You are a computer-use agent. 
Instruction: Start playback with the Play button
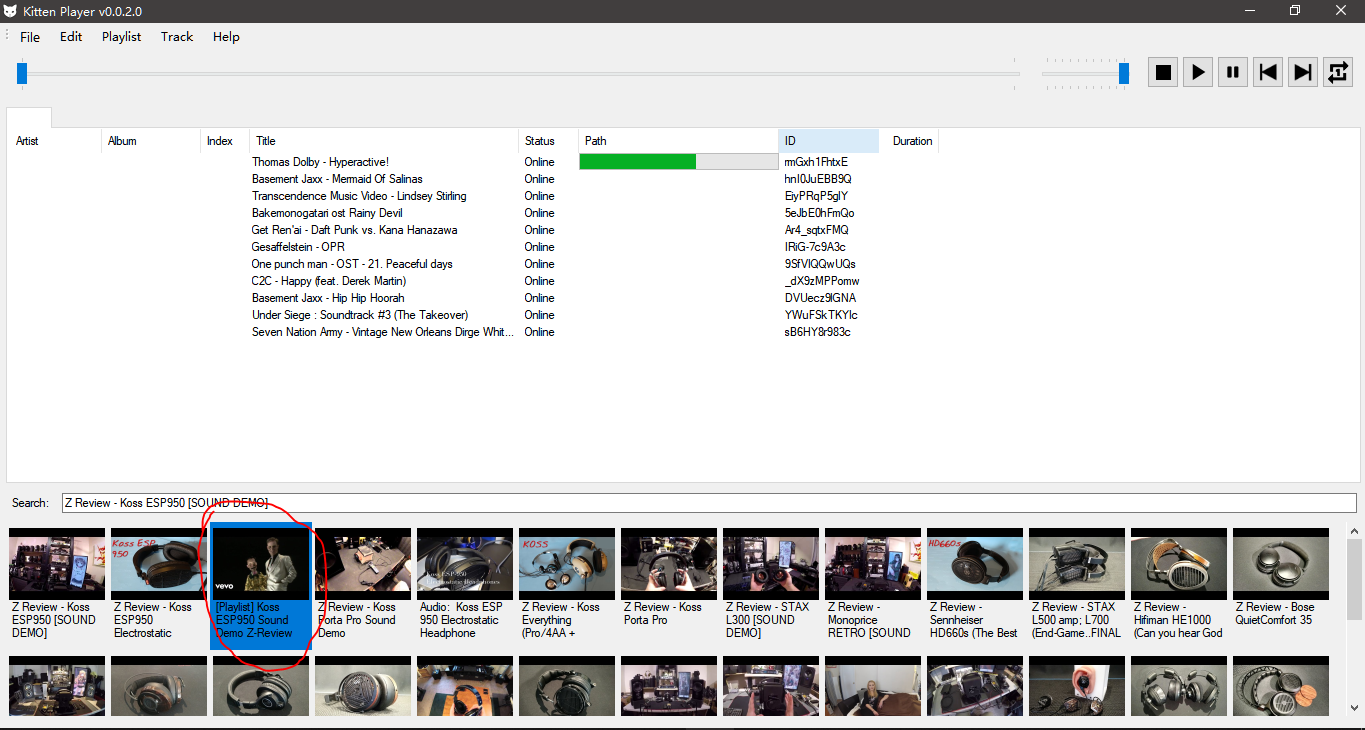[x=1198, y=72]
